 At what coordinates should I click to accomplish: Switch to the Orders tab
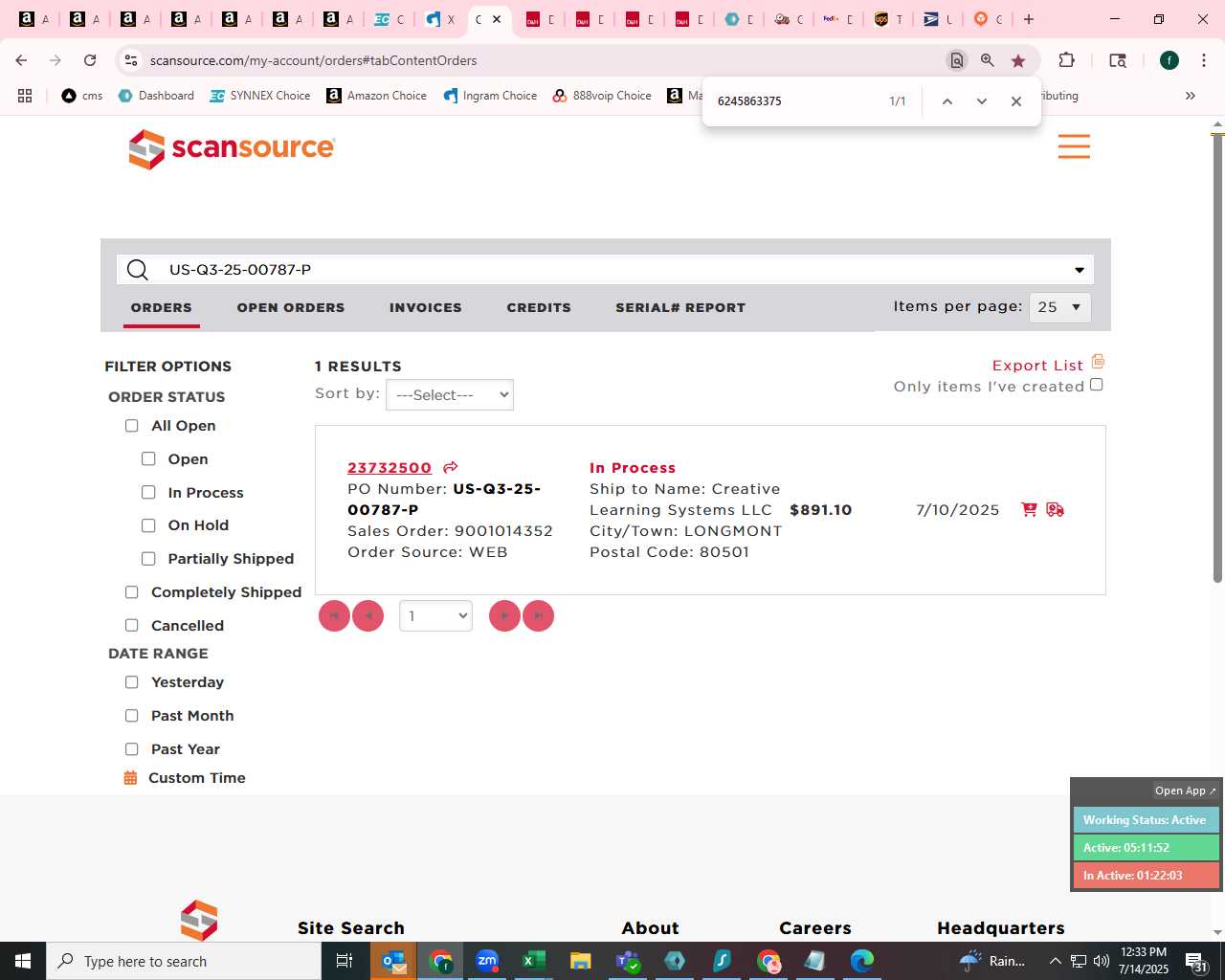[x=162, y=307]
